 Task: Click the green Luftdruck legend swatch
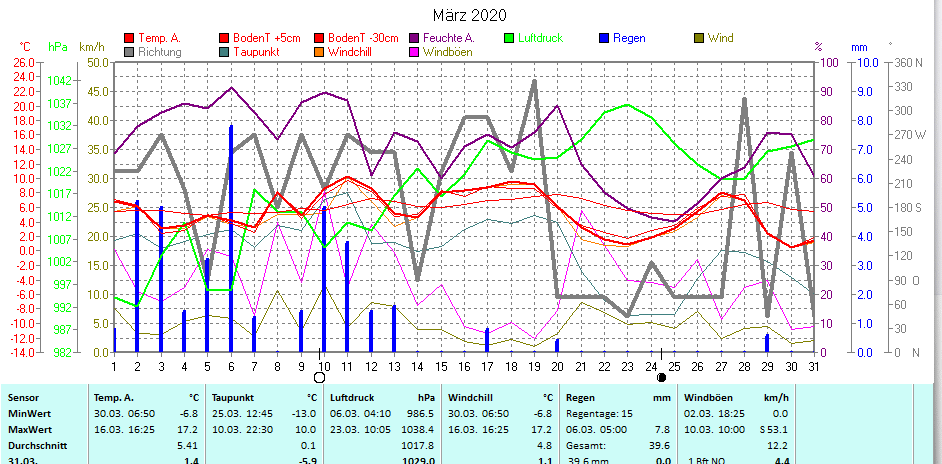509,38
